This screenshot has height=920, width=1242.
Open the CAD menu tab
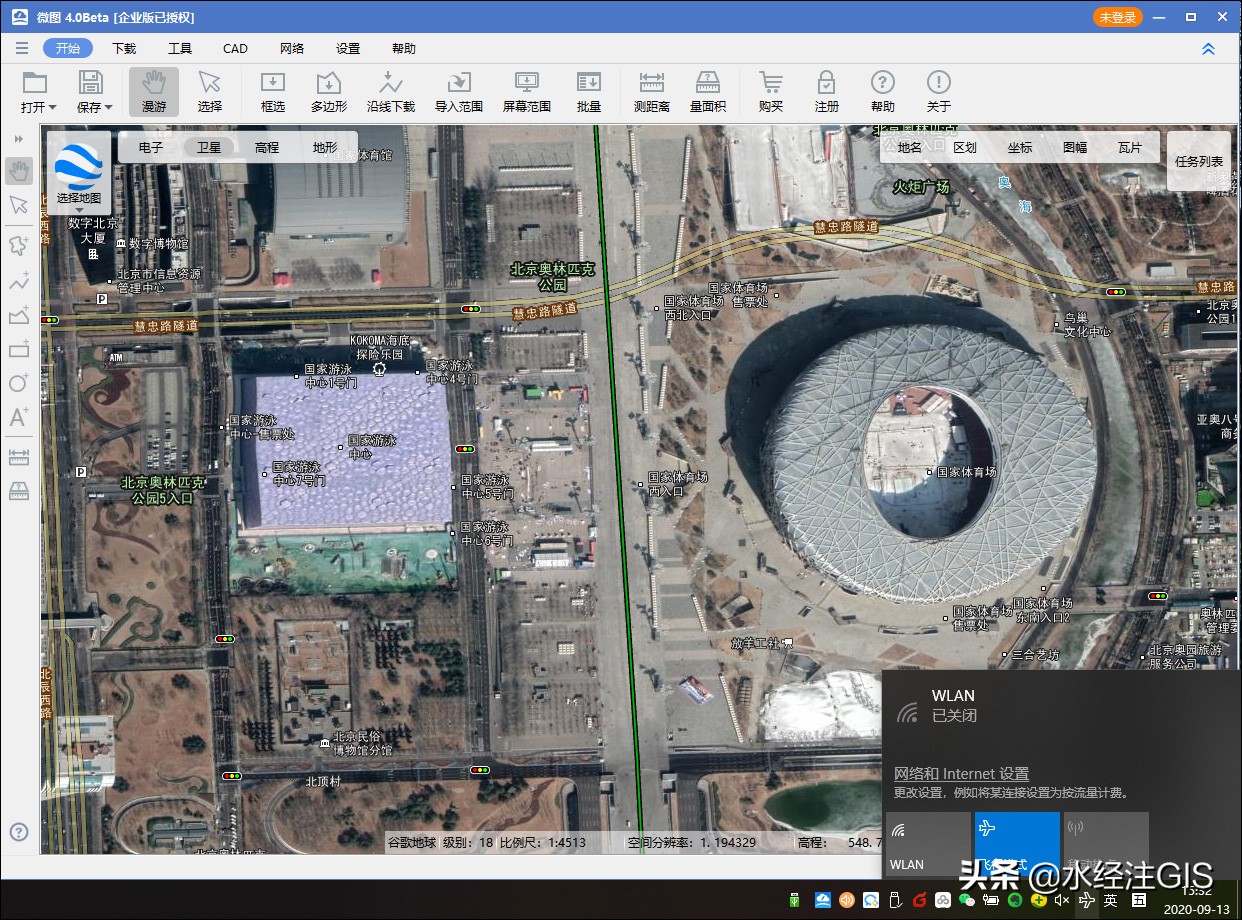pos(235,48)
